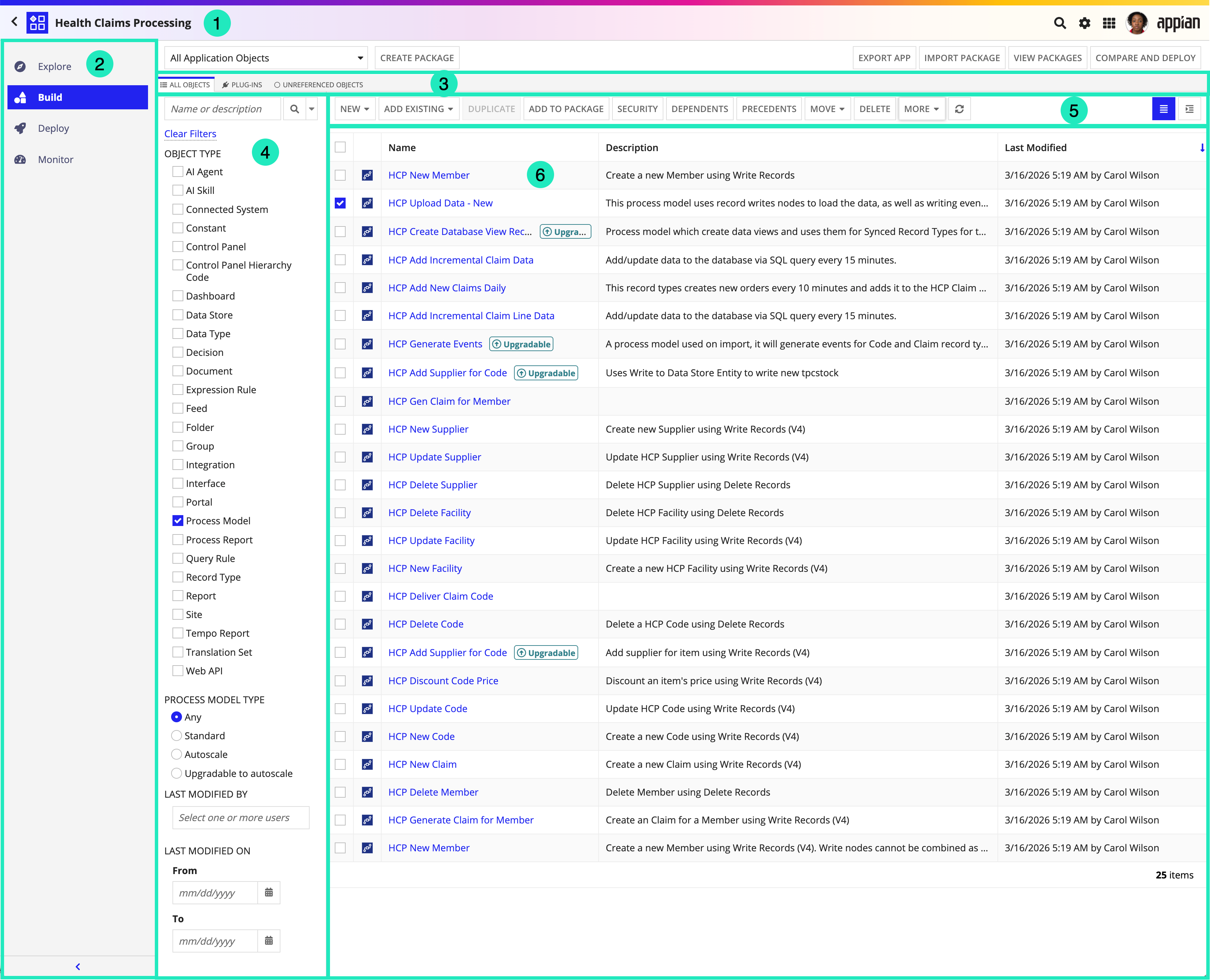Viewport: 1210px width, 980px height.
Task: Uncheck the Process Model filter
Action: (178, 521)
